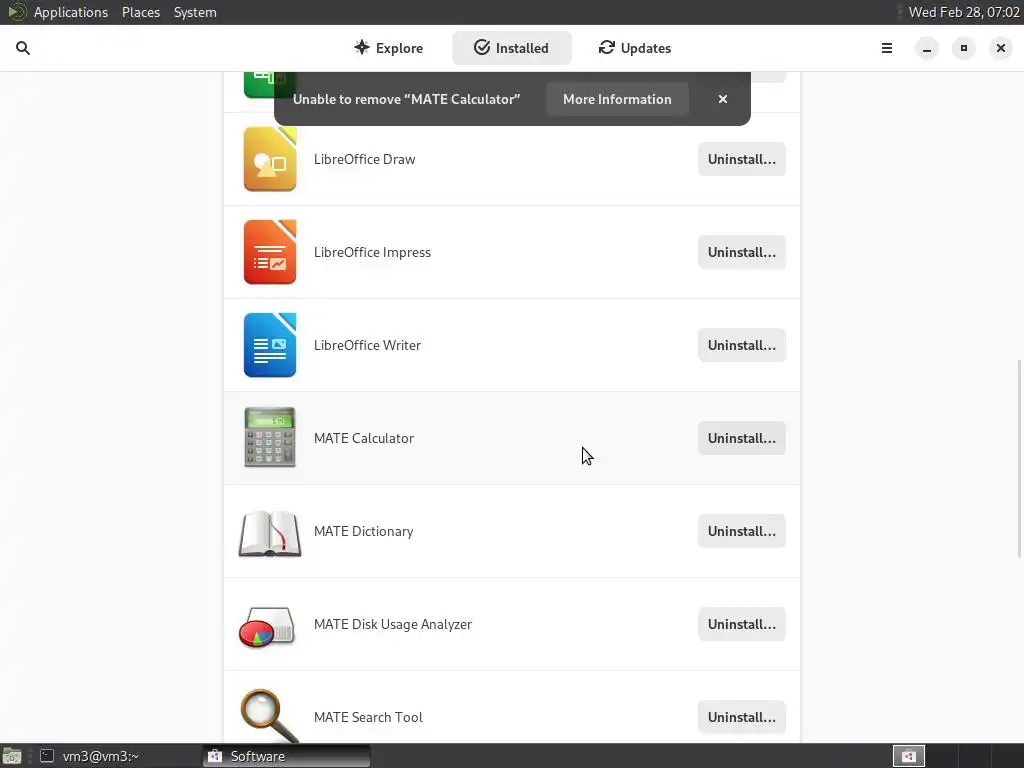
Task: Uninstall MATE Calculator
Action: (742, 438)
